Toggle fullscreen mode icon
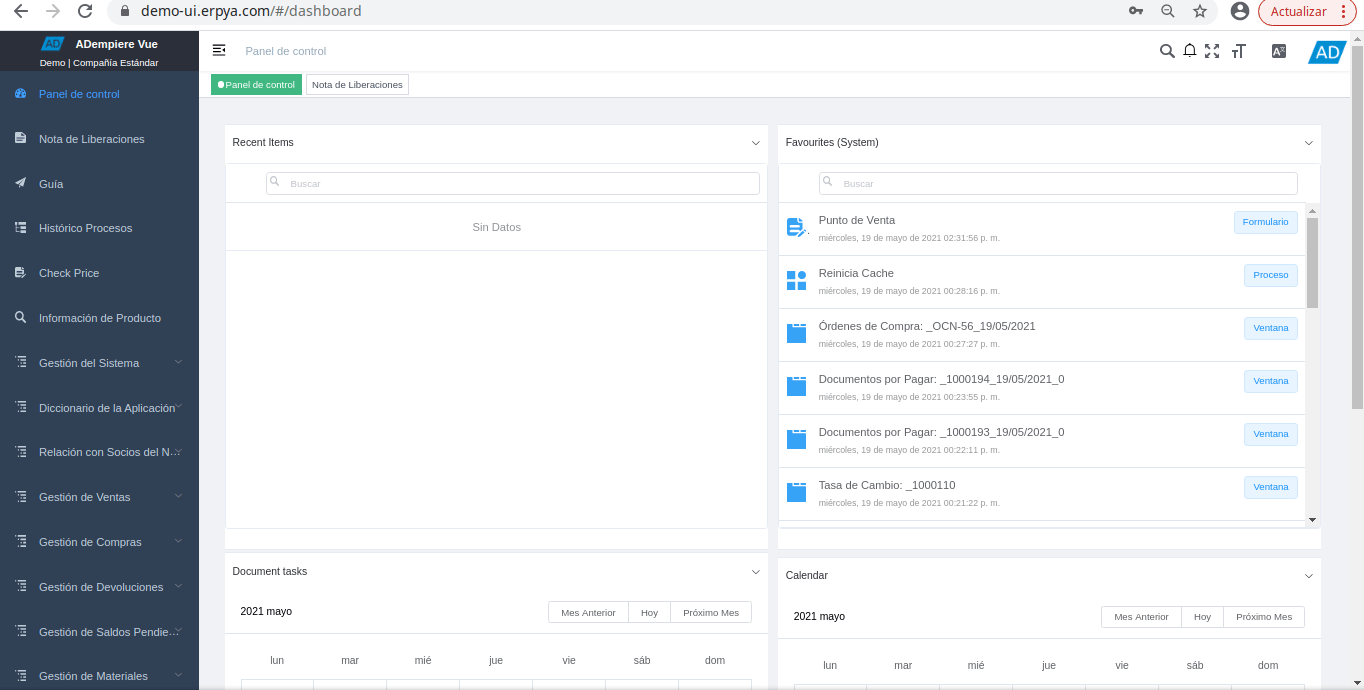Screen dimensions: 1364x690 tap(1212, 51)
